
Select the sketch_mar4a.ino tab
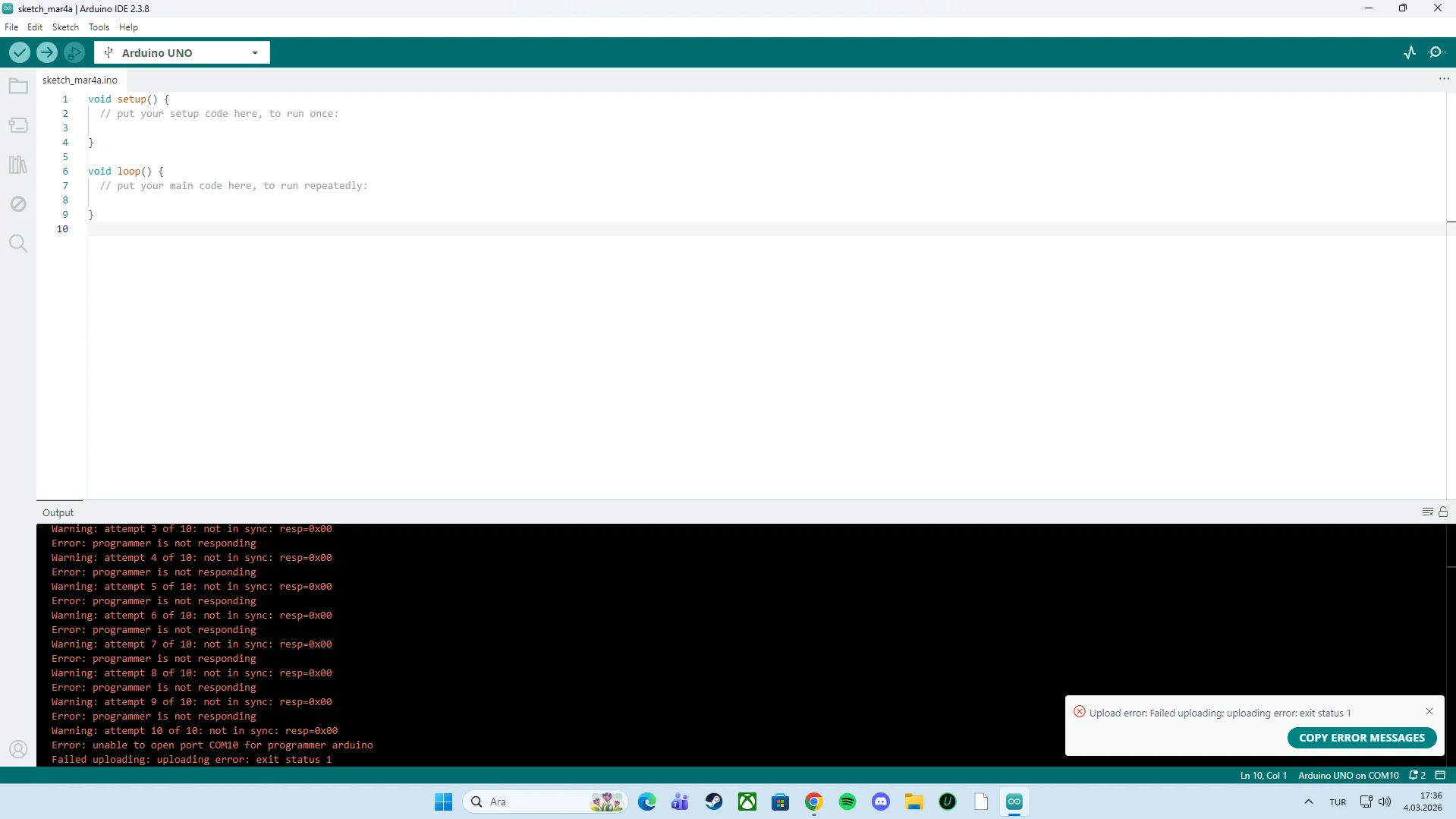tap(80, 80)
